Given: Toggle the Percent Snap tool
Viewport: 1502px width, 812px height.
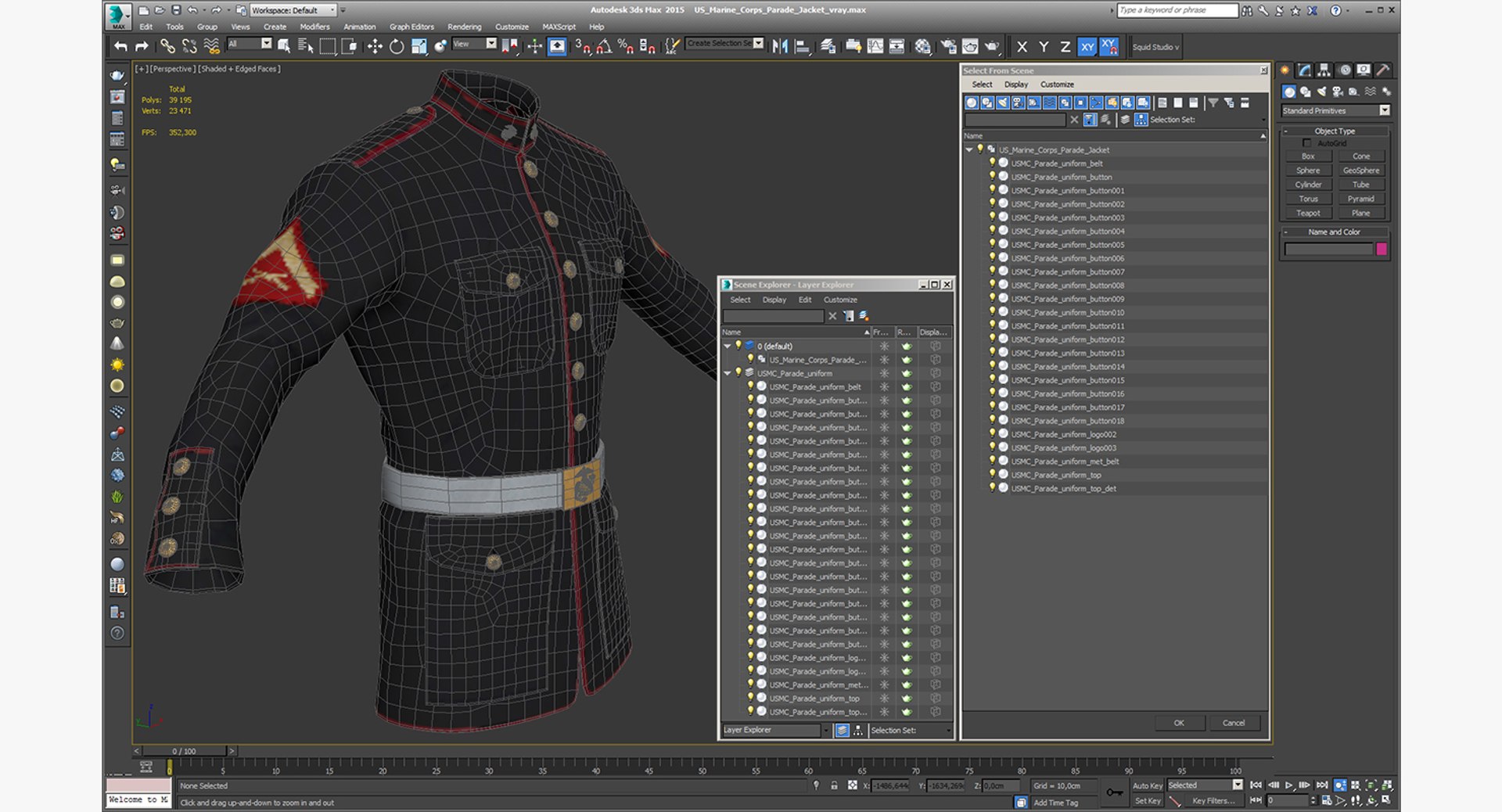Looking at the screenshot, I should point(626,47).
